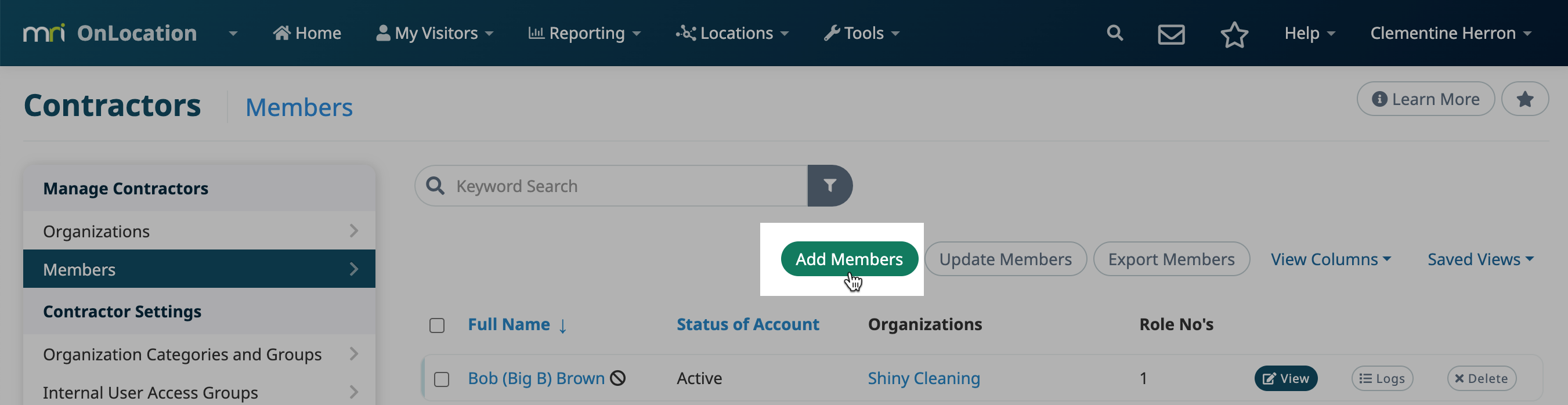Click the blocked icon beside Bob Brown
The height and width of the screenshot is (405, 1568).
pos(618,378)
